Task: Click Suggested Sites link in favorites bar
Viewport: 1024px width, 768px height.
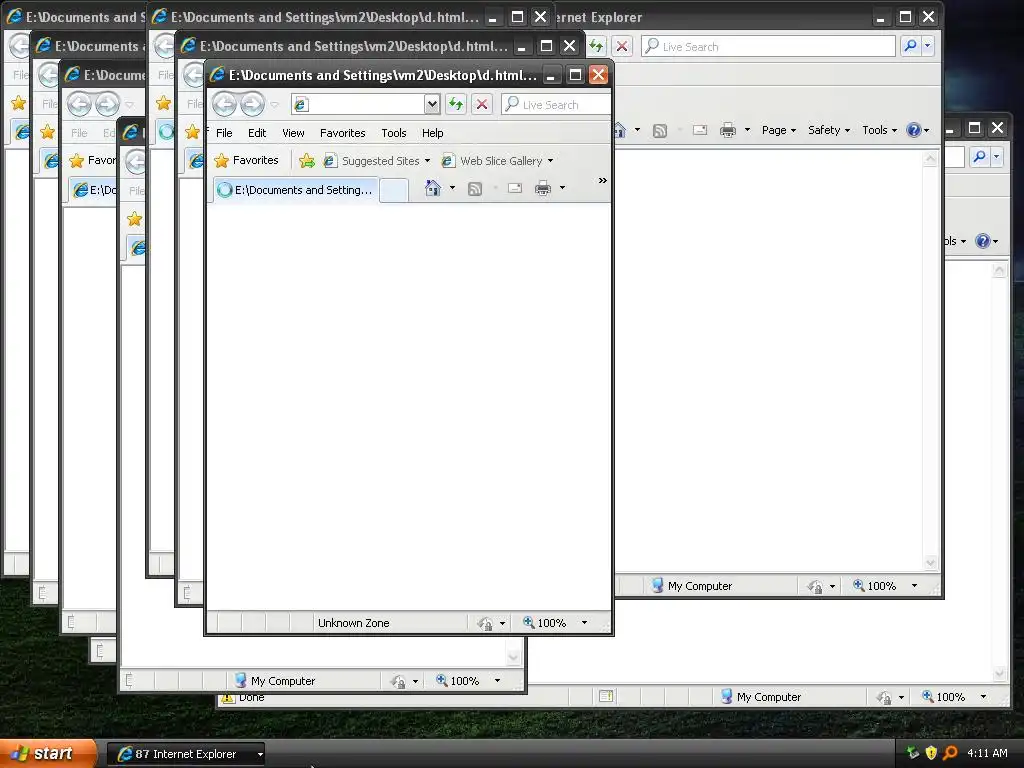Action: [x=373, y=161]
